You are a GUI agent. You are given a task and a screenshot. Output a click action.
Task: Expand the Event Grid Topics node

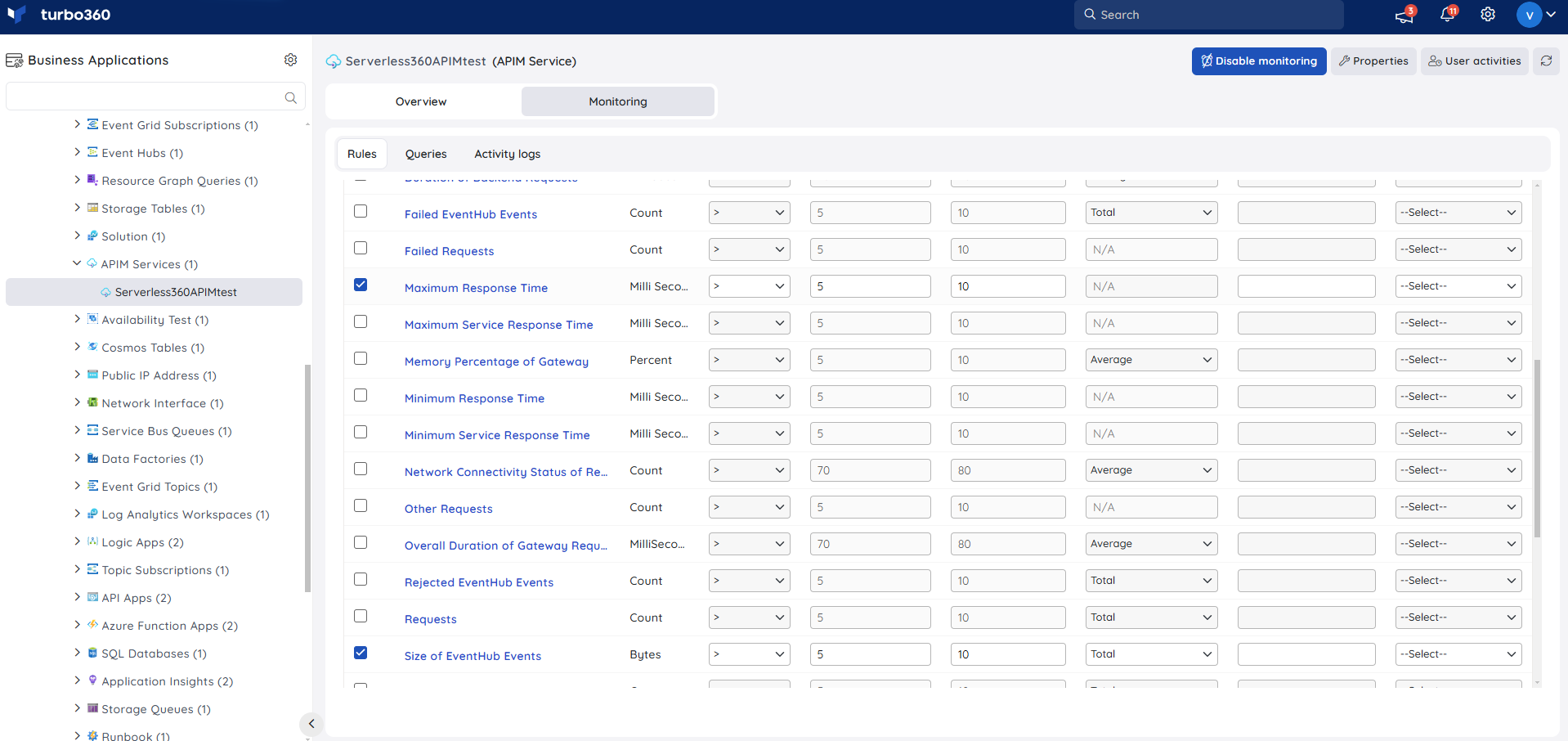[x=77, y=486]
